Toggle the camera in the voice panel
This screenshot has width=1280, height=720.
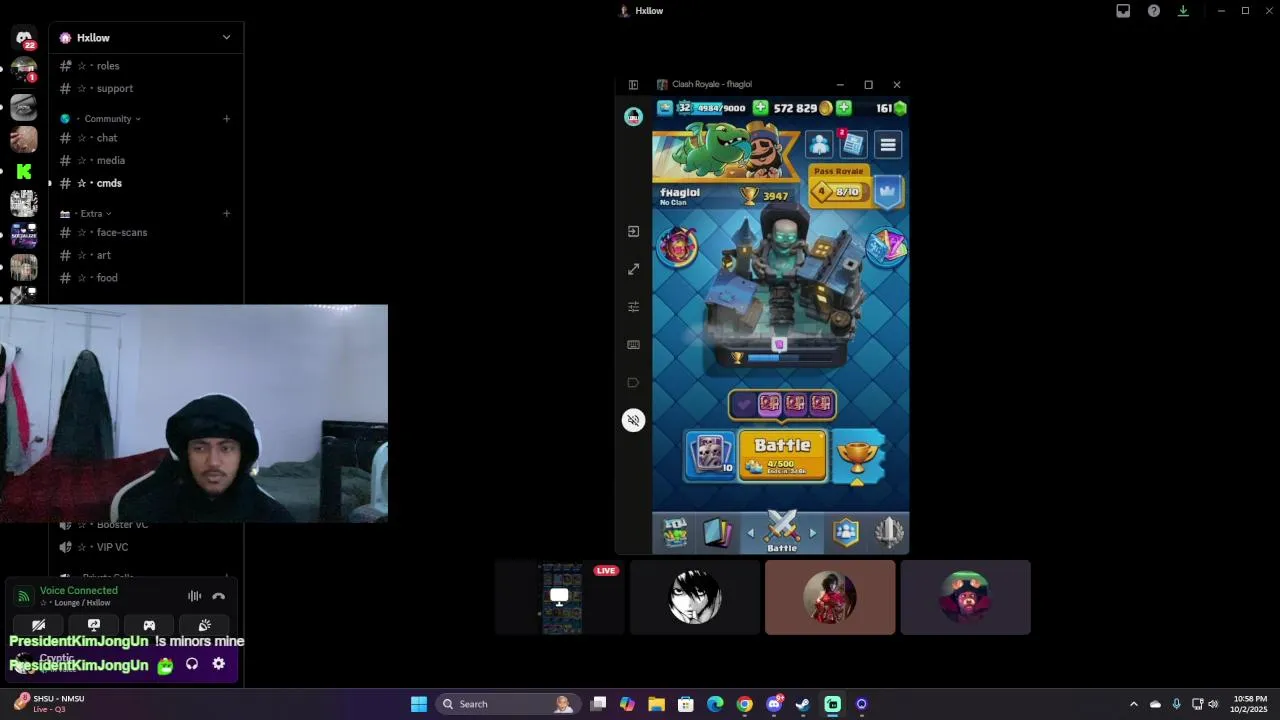tap(38, 626)
